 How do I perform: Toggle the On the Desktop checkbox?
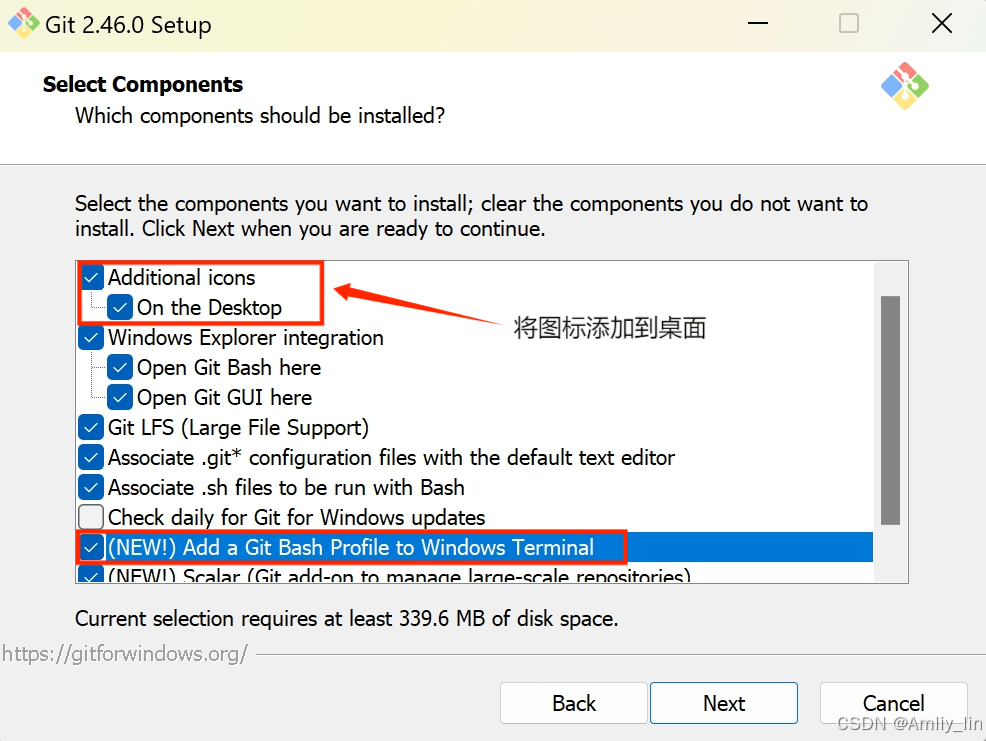119,308
